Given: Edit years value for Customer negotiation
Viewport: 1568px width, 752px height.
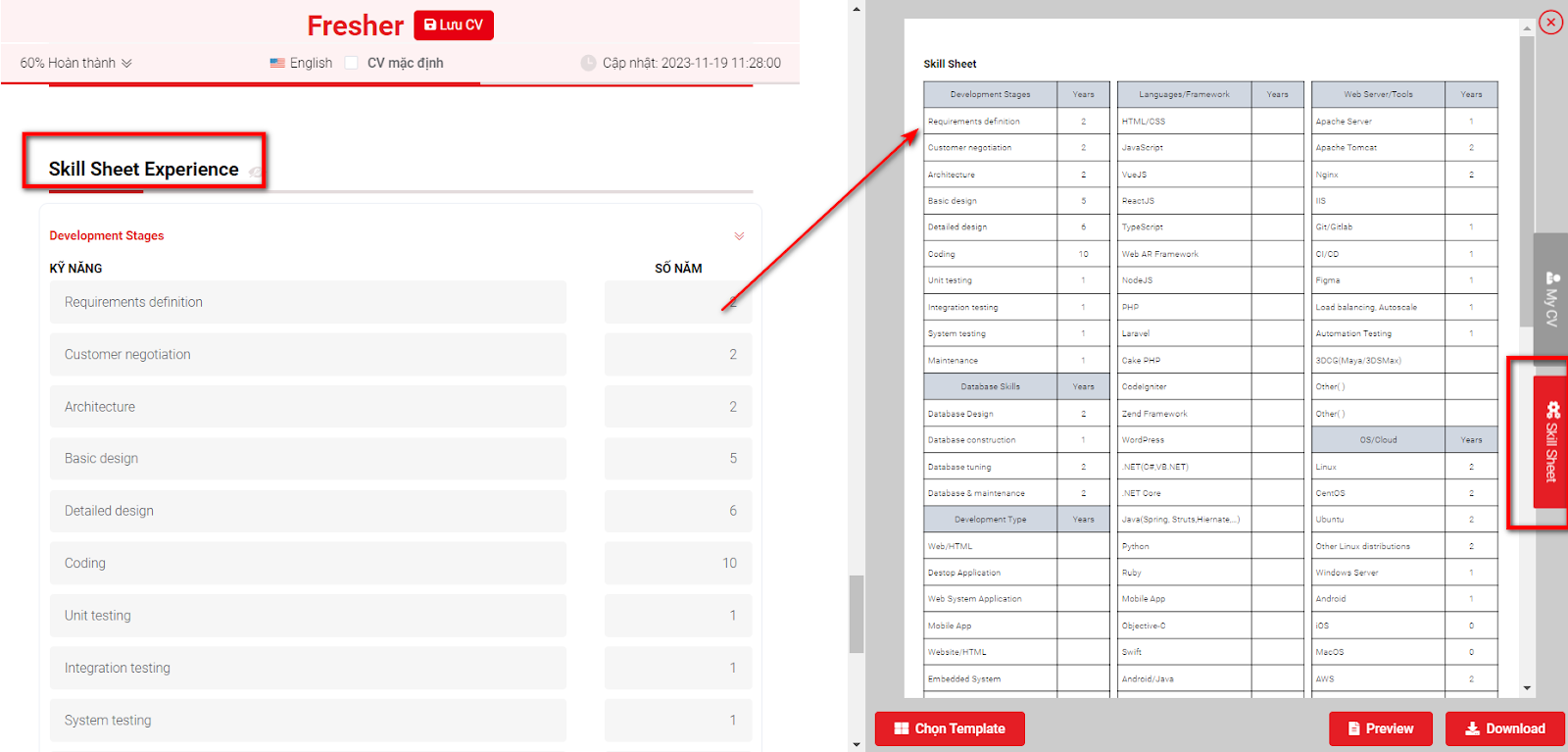Looking at the screenshot, I should click(x=678, y=354).
